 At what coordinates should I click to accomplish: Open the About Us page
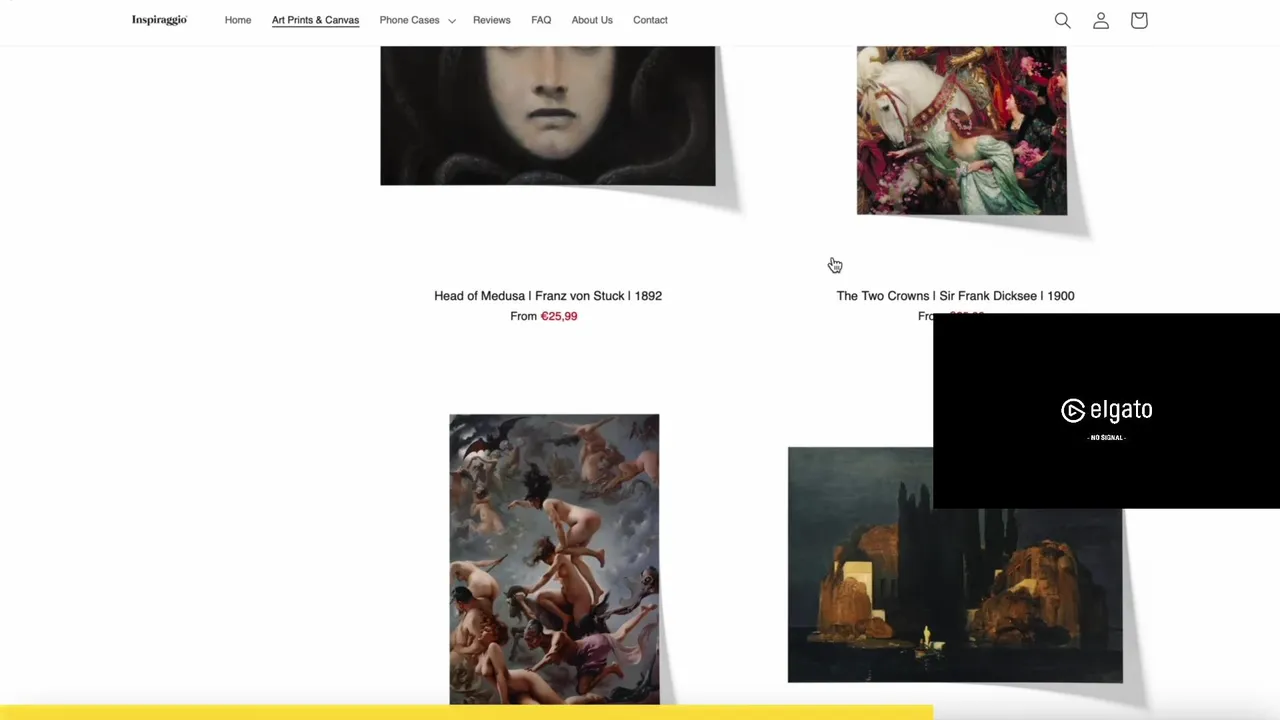[592, 20]
